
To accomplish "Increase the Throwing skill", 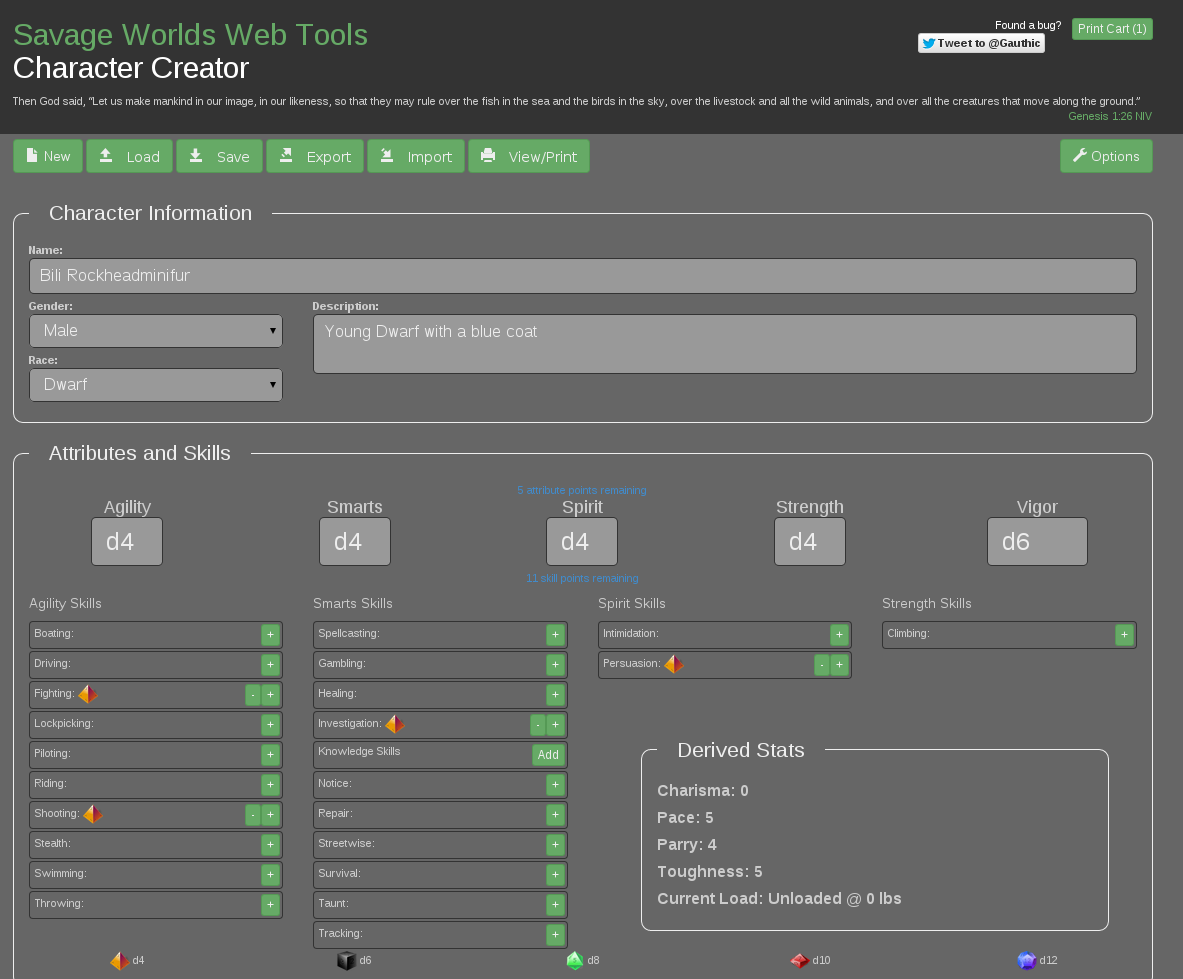I will [270, 904].
